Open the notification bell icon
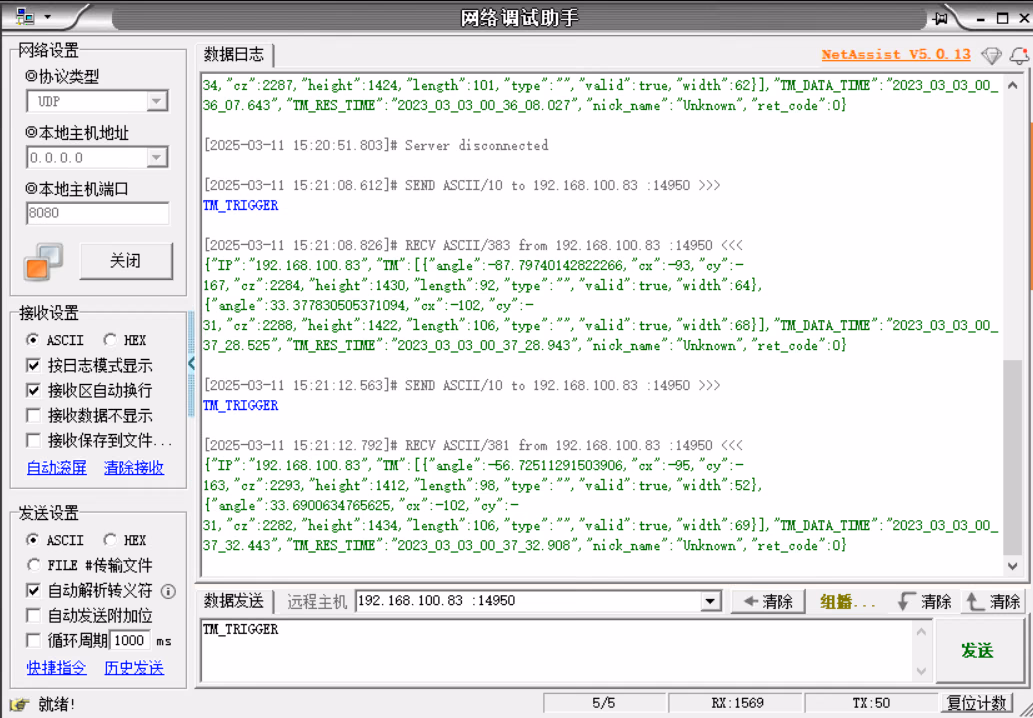The height and width of the screenshot is (718, 1033). (x=1019, y=55)
